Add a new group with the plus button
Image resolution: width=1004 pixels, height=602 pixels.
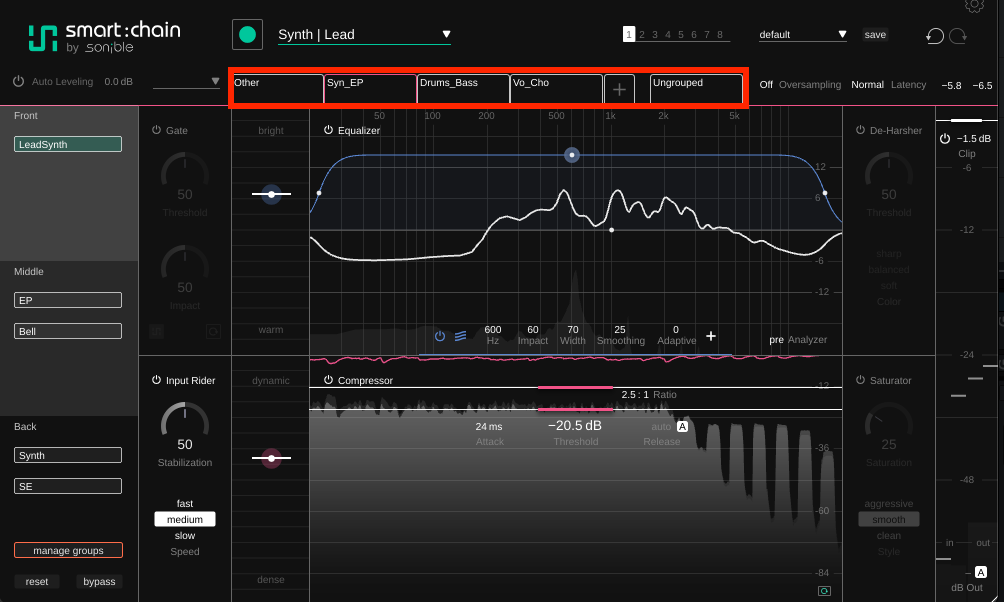click(x=619, y=89)
